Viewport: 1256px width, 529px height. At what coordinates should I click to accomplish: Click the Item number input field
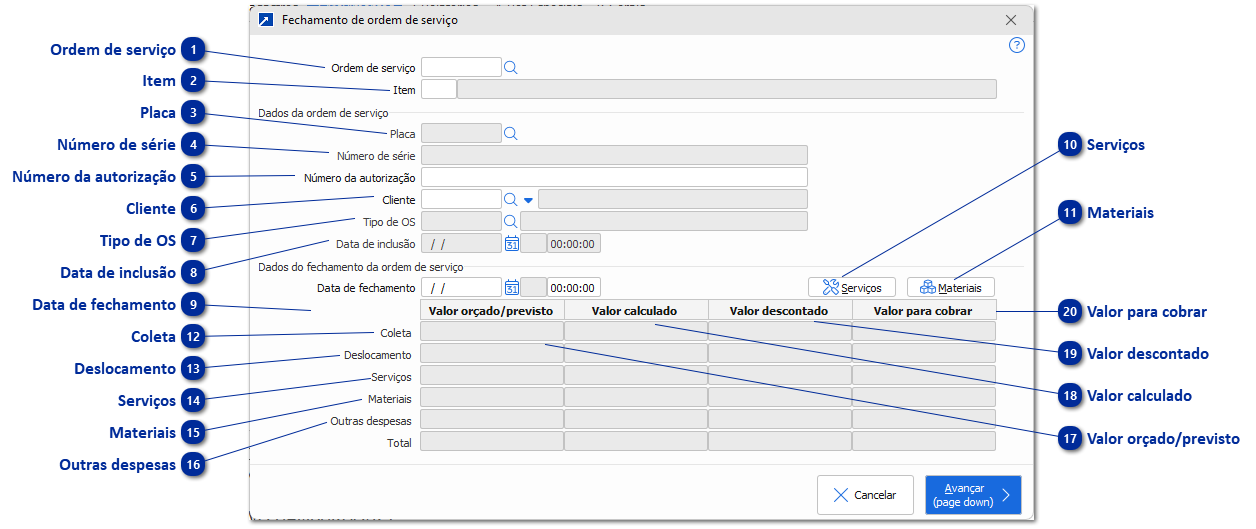pyautogui.click(x=439, y=90)
